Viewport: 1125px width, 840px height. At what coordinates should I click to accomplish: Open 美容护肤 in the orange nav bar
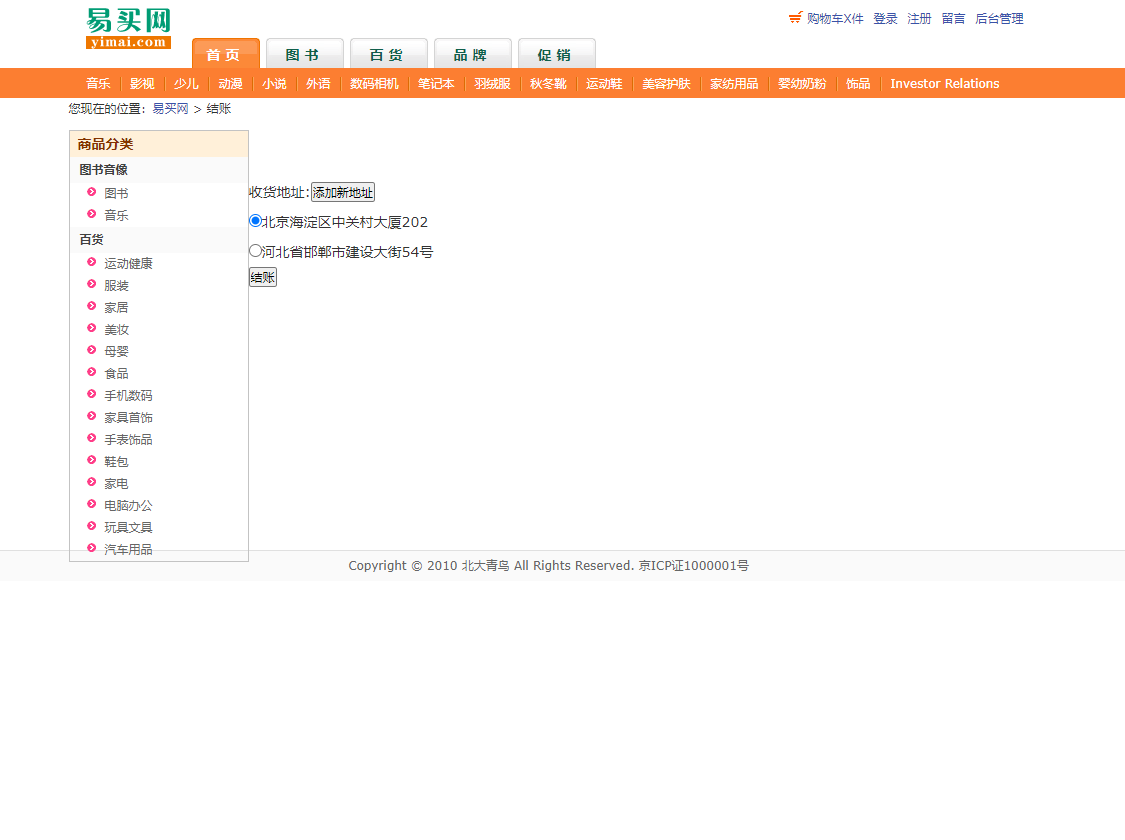[x=667, y=84]
